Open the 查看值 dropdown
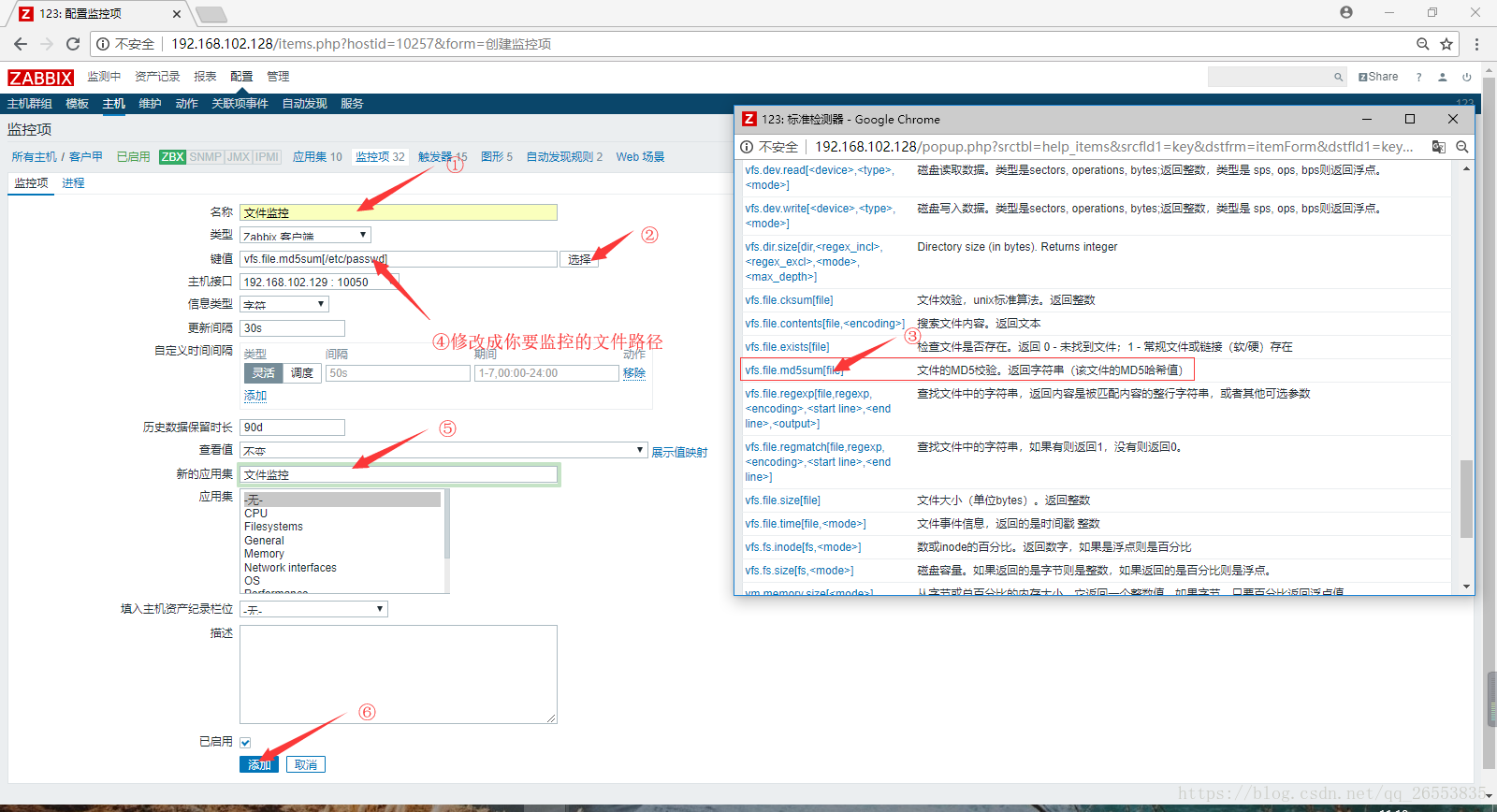The image size is (1497, 812). tap(443, 451)
